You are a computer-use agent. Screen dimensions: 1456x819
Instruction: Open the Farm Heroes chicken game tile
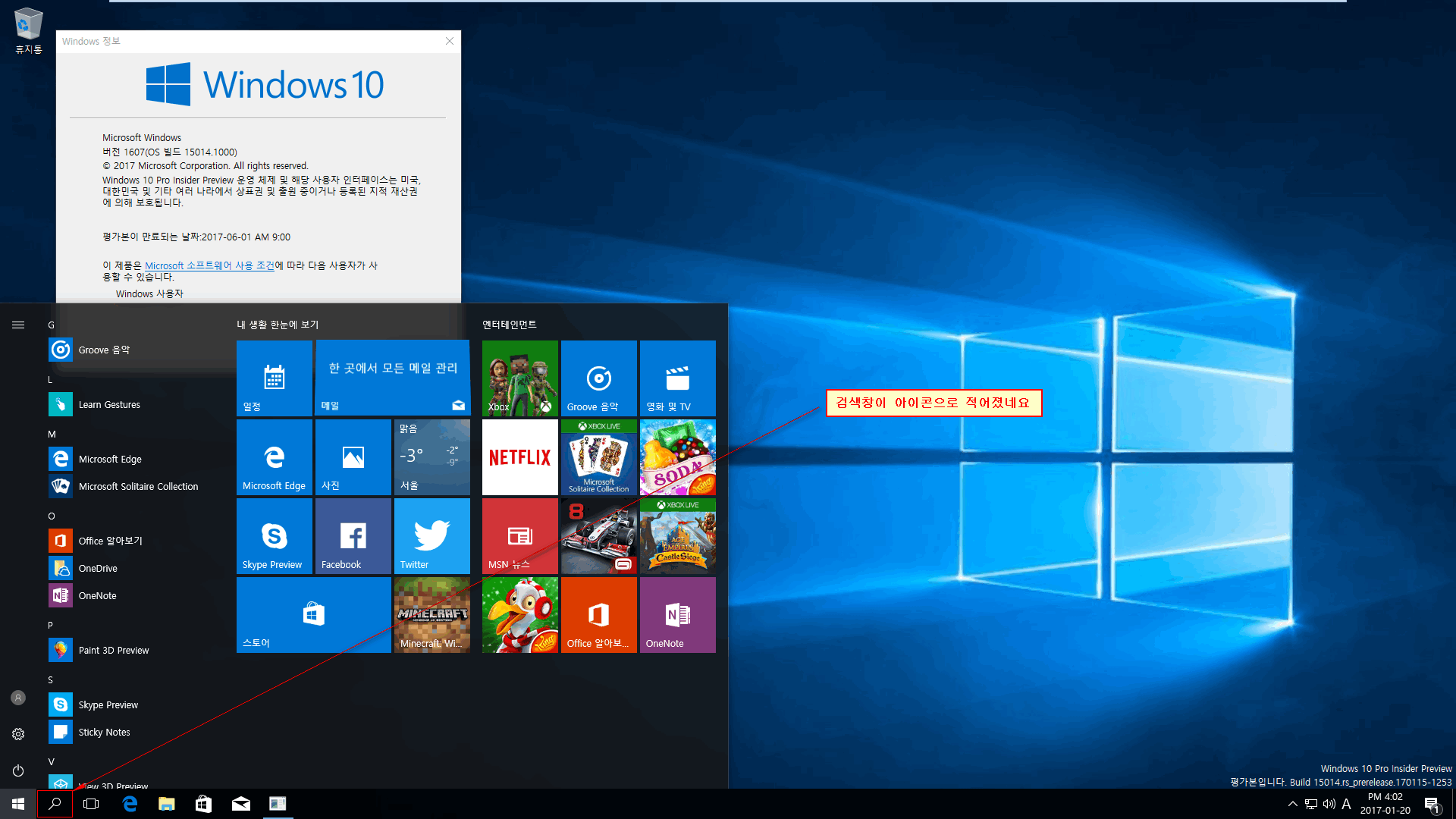point(520,615)
